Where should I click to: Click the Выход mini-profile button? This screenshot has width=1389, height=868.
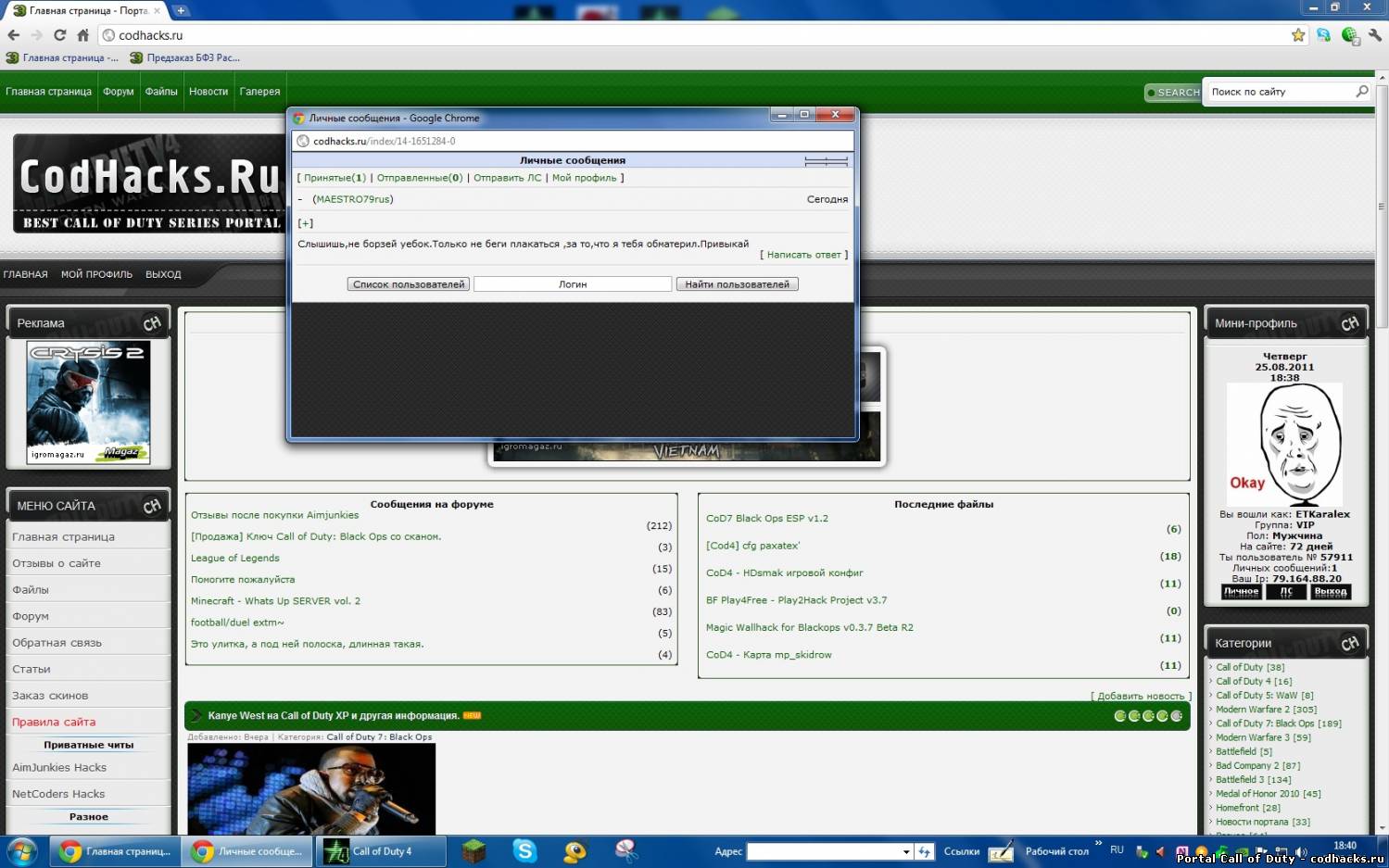pyautogui.click(x=1331, y=591)
